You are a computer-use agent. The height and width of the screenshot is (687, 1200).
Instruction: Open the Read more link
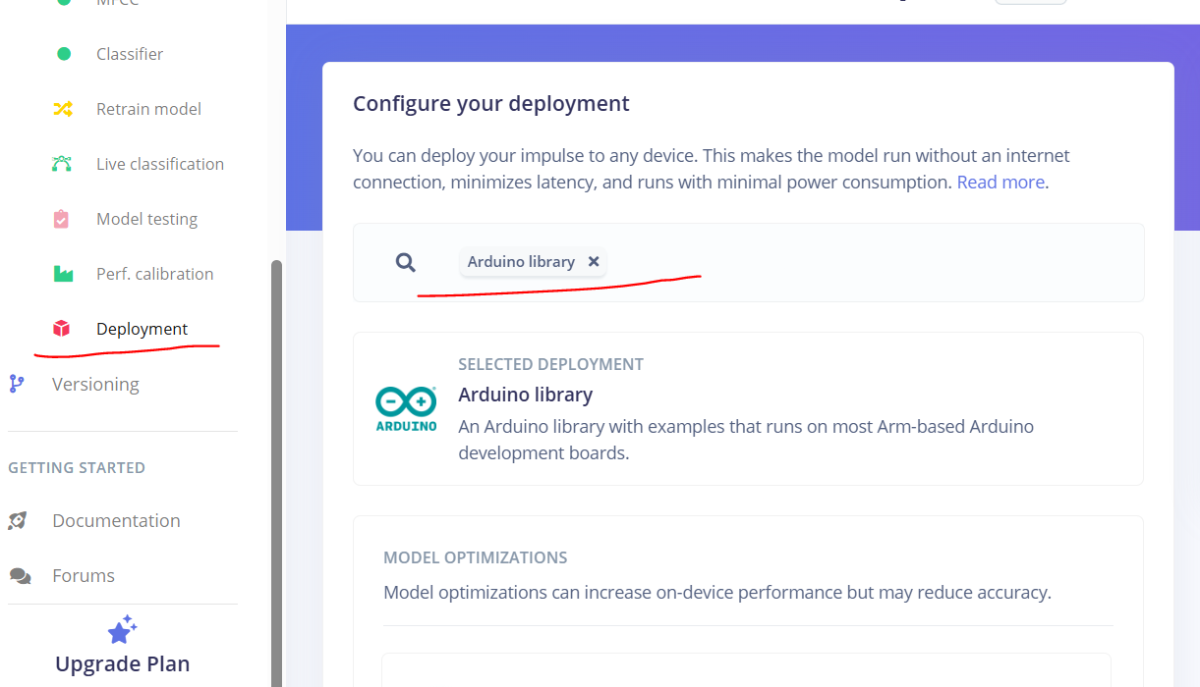(x=1000, y=182)
